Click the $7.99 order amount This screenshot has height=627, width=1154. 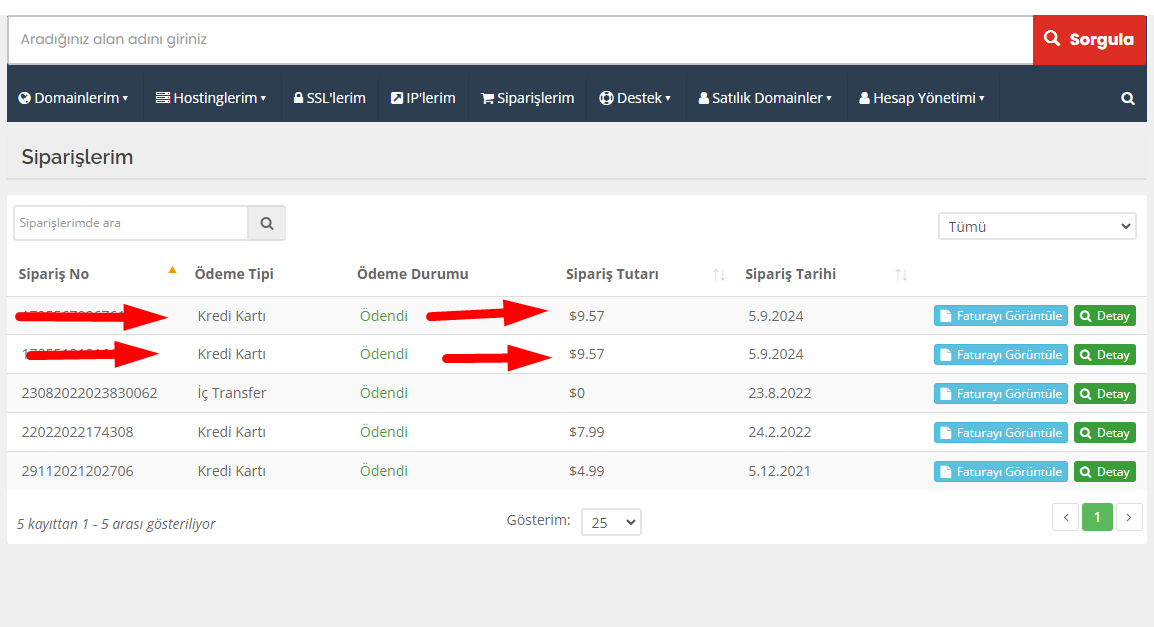click(x=587, y=432)
